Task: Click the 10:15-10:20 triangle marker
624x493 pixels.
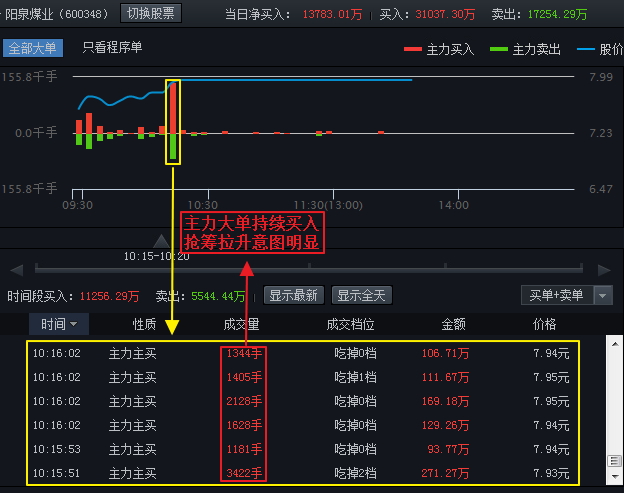Action: 162,241
